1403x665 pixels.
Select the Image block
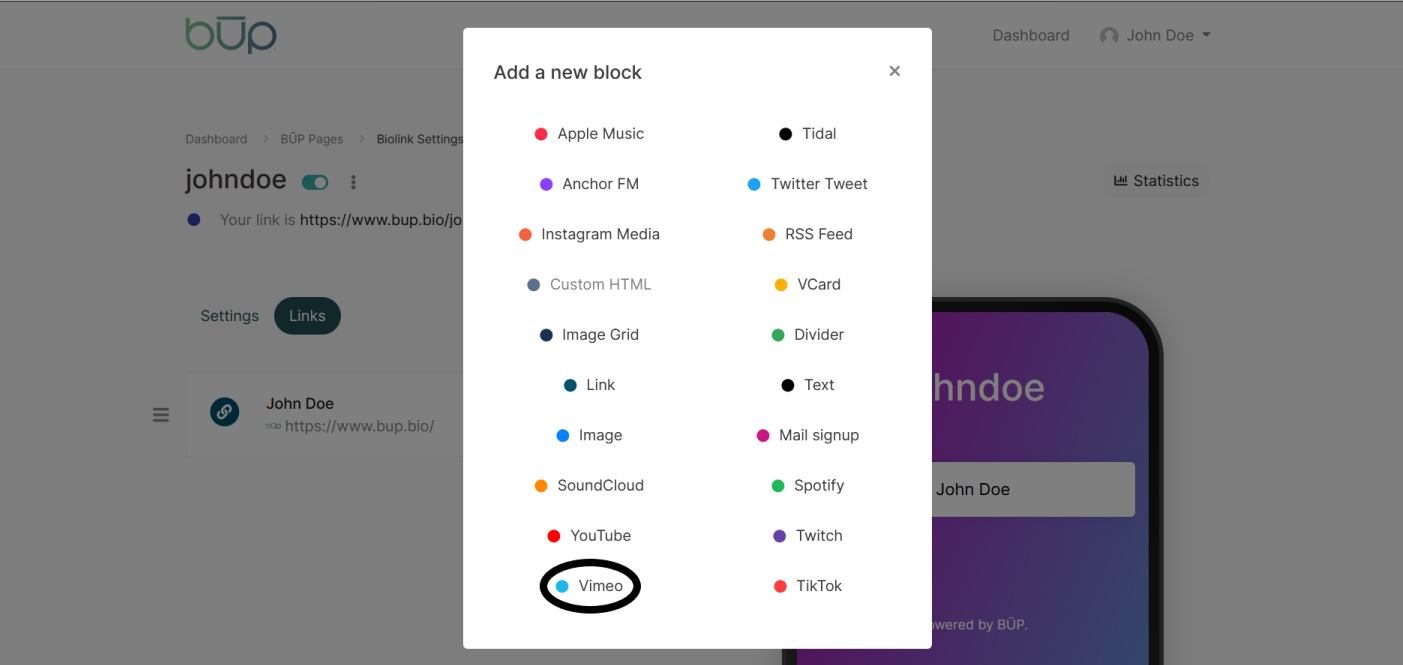[589, 435]
